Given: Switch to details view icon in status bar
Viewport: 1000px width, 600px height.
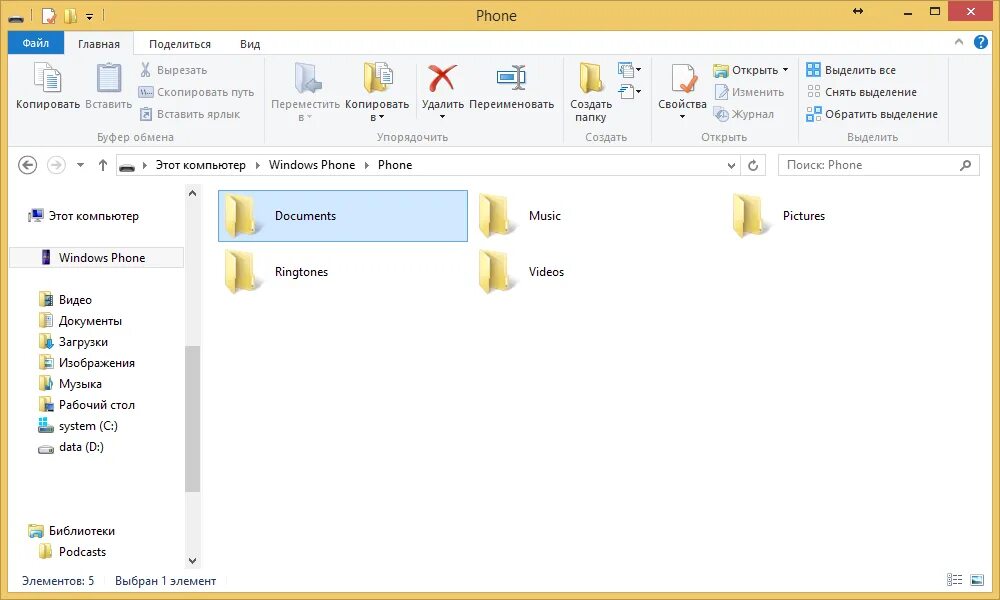Looking at the screenshot, I should [x=954, y=580].
